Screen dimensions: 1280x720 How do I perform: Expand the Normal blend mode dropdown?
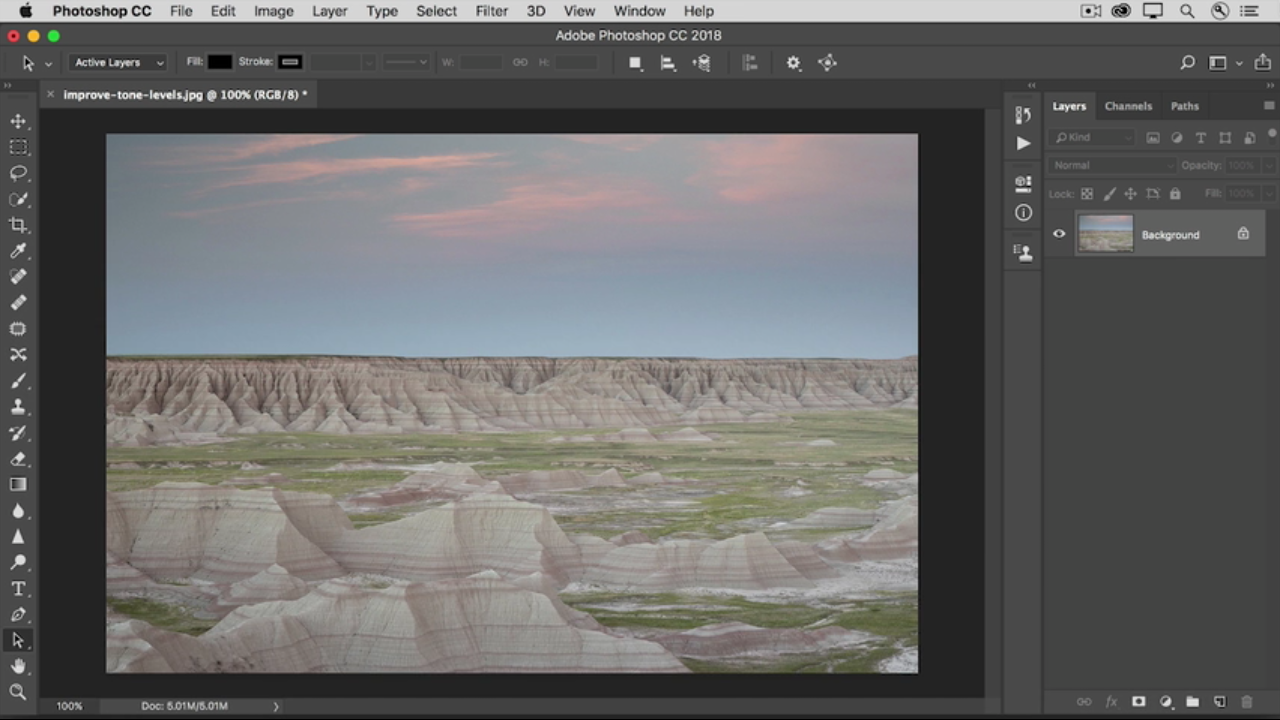1112,165
